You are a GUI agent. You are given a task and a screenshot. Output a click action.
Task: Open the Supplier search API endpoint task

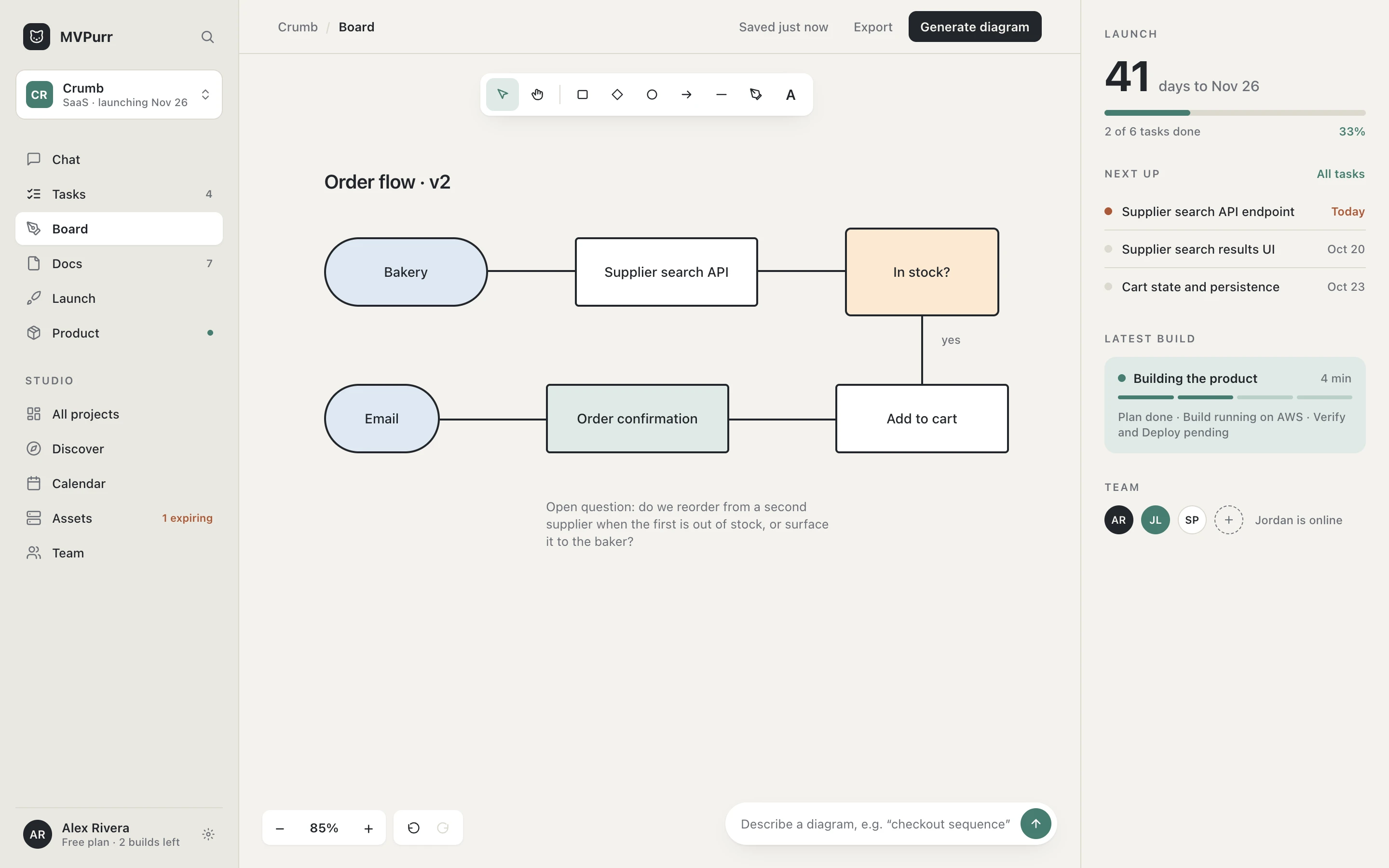pos(1235,211)
